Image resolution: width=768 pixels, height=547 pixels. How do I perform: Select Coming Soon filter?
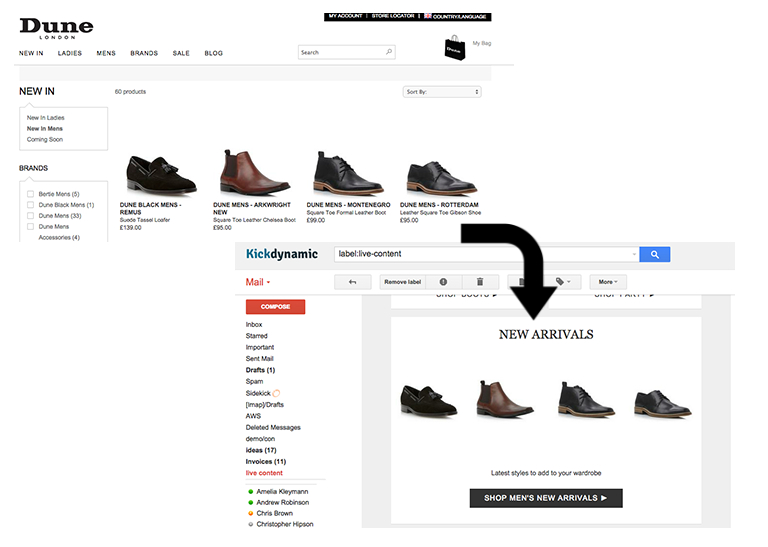(45, 139)
